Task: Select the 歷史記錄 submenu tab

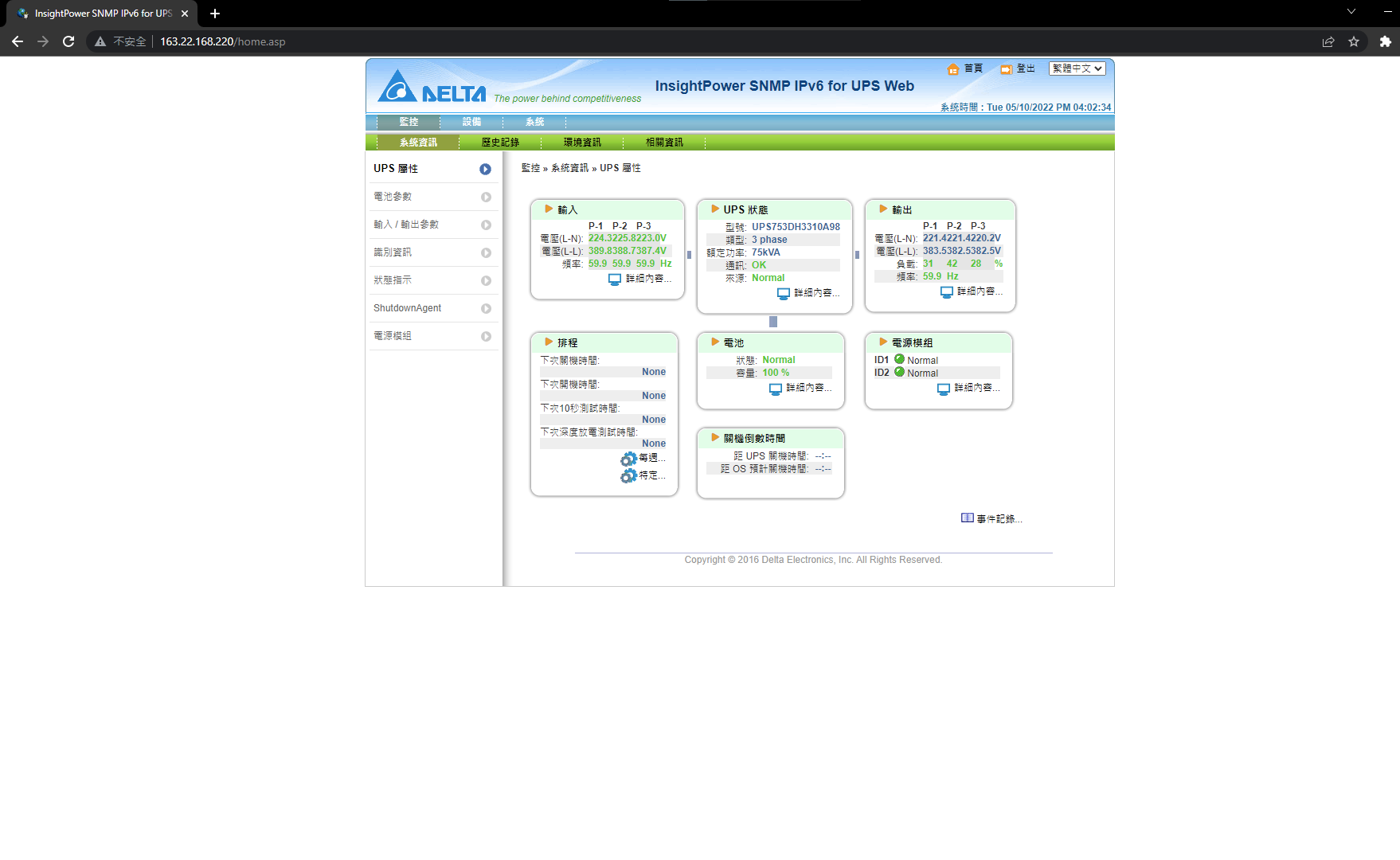Action: pyautogui.click(x=500, y=143)
